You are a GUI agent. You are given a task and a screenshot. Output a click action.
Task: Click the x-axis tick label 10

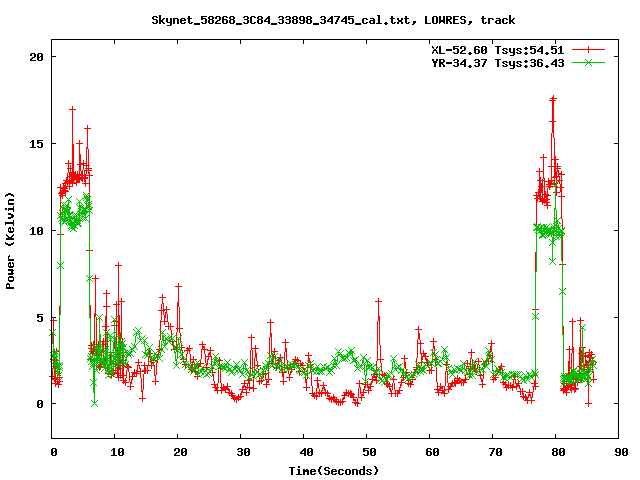click(117, 452)
